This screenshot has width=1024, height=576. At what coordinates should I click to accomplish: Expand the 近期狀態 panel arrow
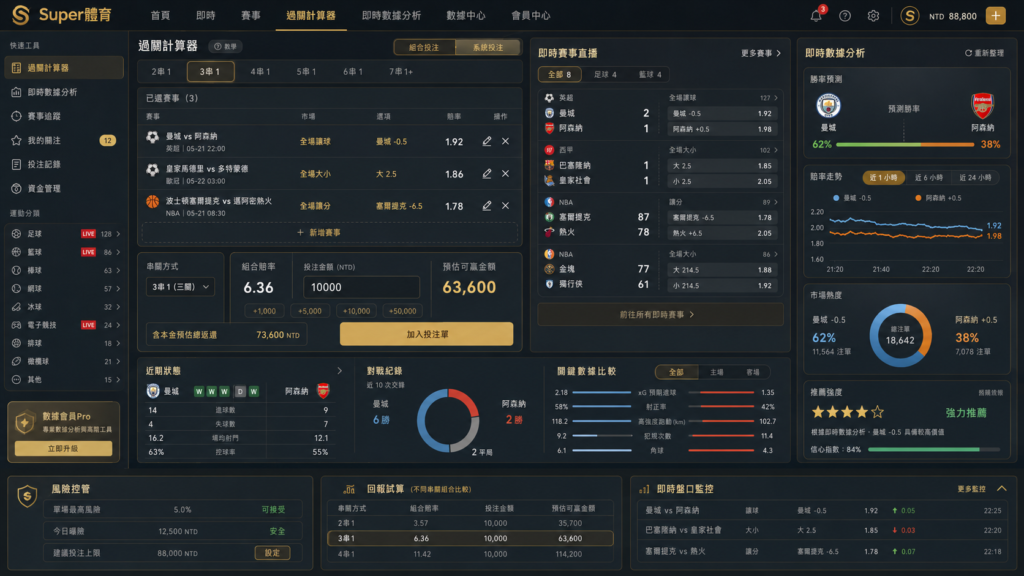340,371
